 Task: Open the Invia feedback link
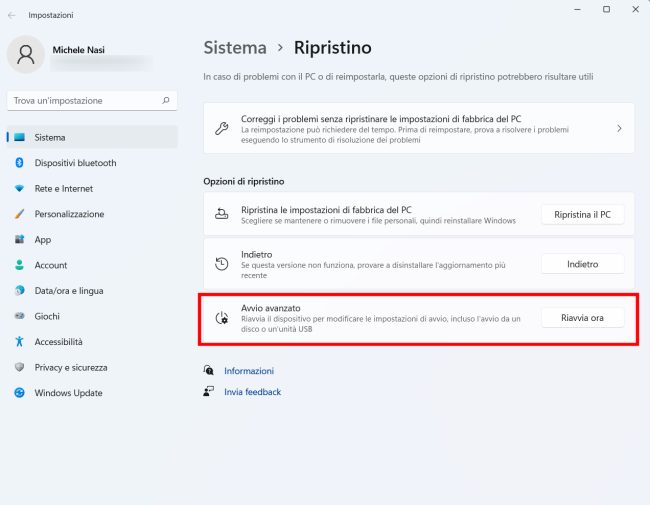point(252,391)
